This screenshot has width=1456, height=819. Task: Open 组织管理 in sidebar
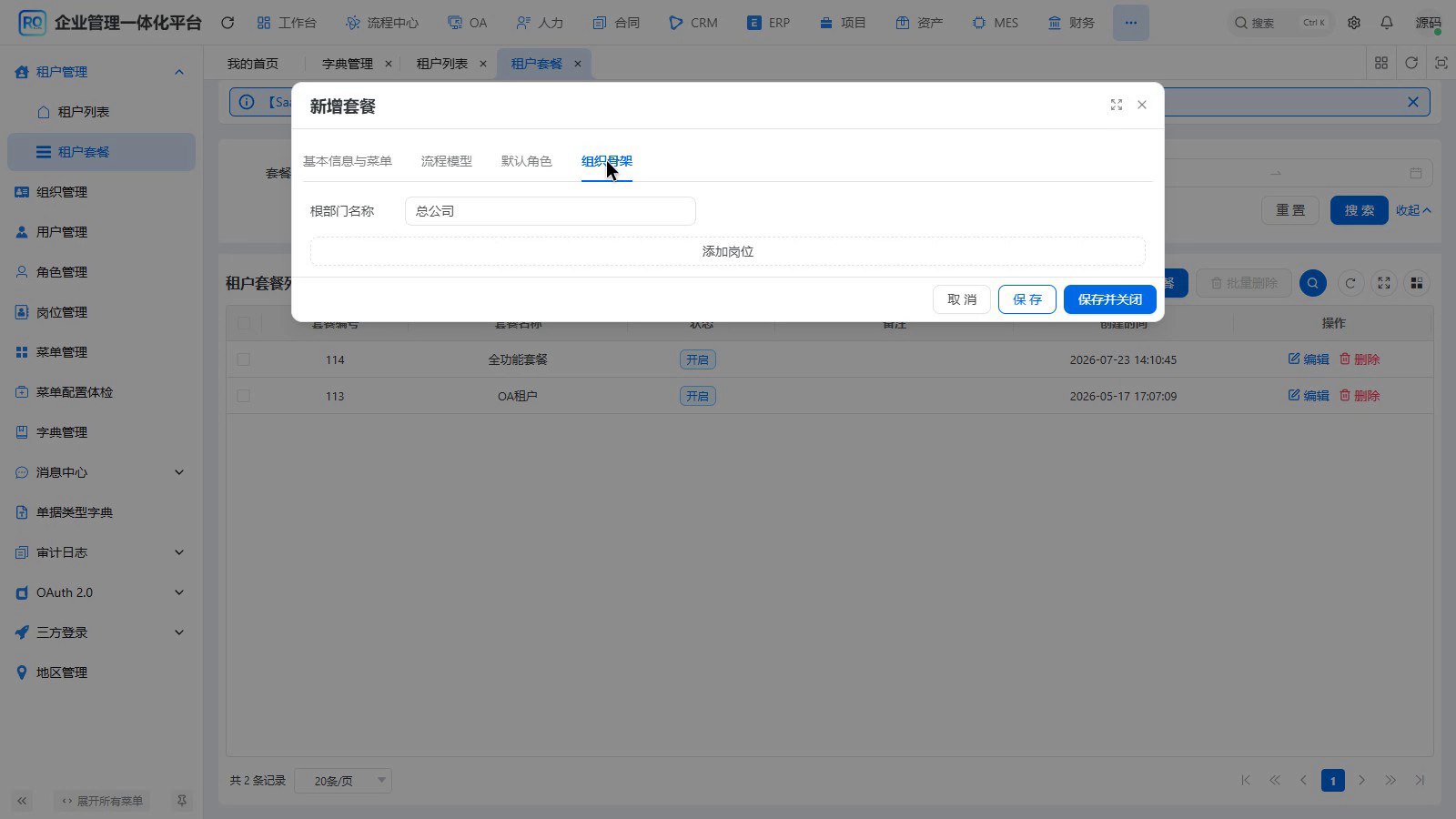pyautogui.click(x=101, y=192)
